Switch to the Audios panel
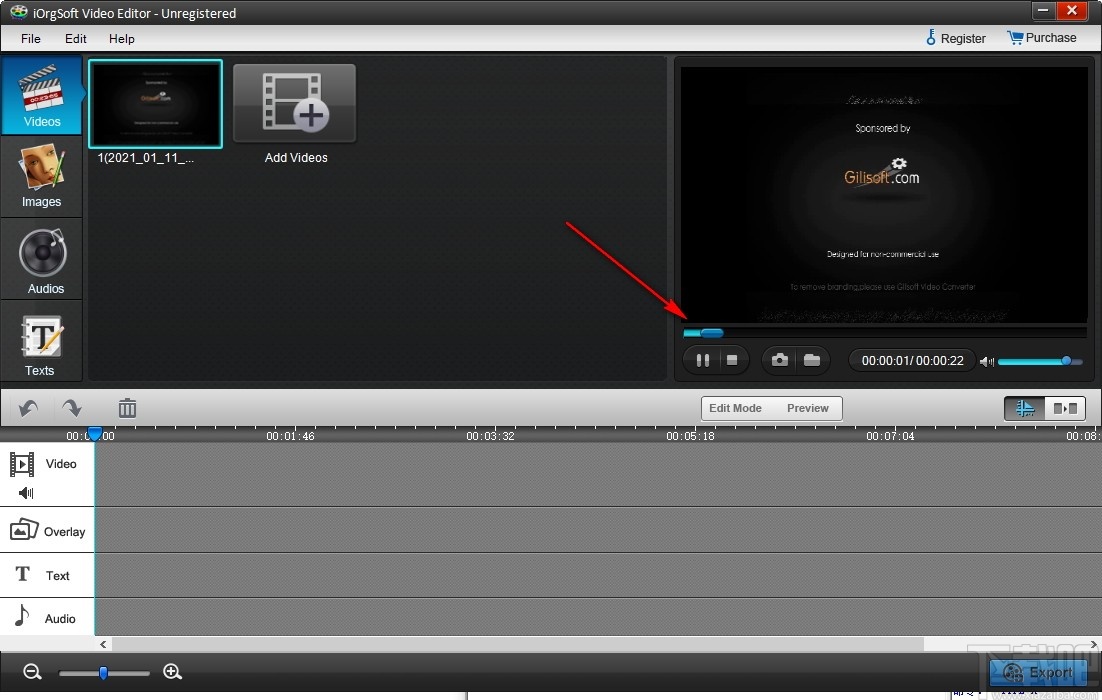This screenshot has width=1102, height=700. 41,260
